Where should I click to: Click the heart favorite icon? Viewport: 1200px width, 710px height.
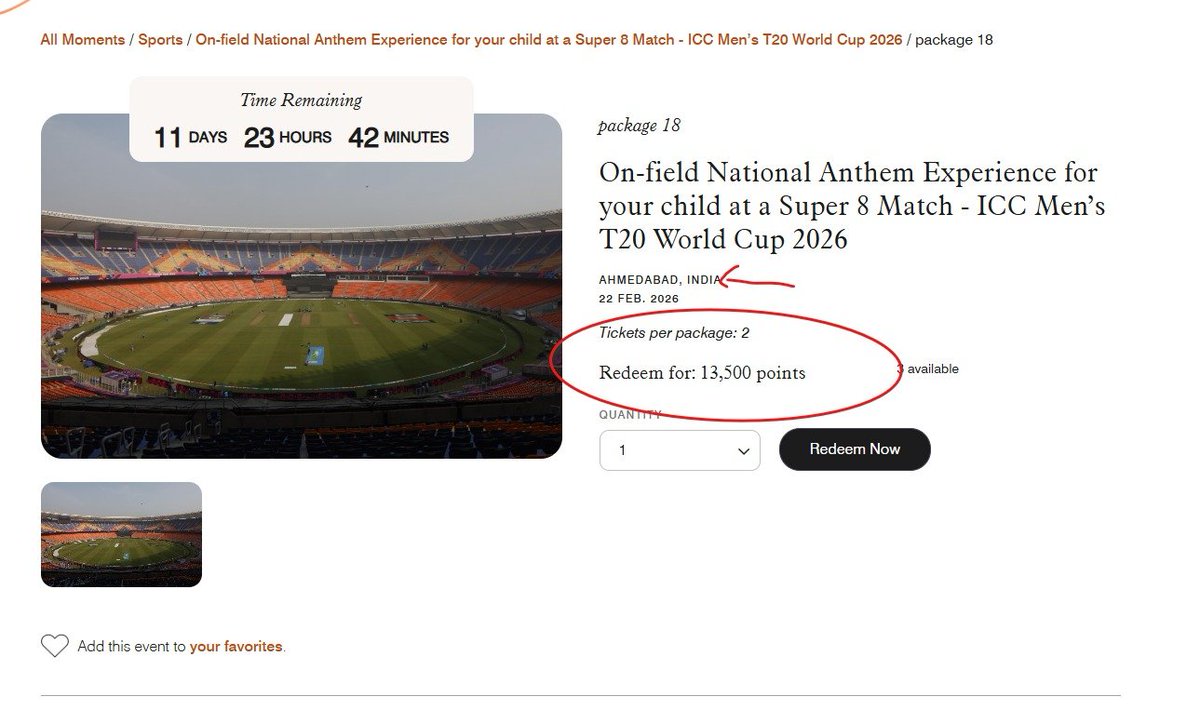point(55,646)
